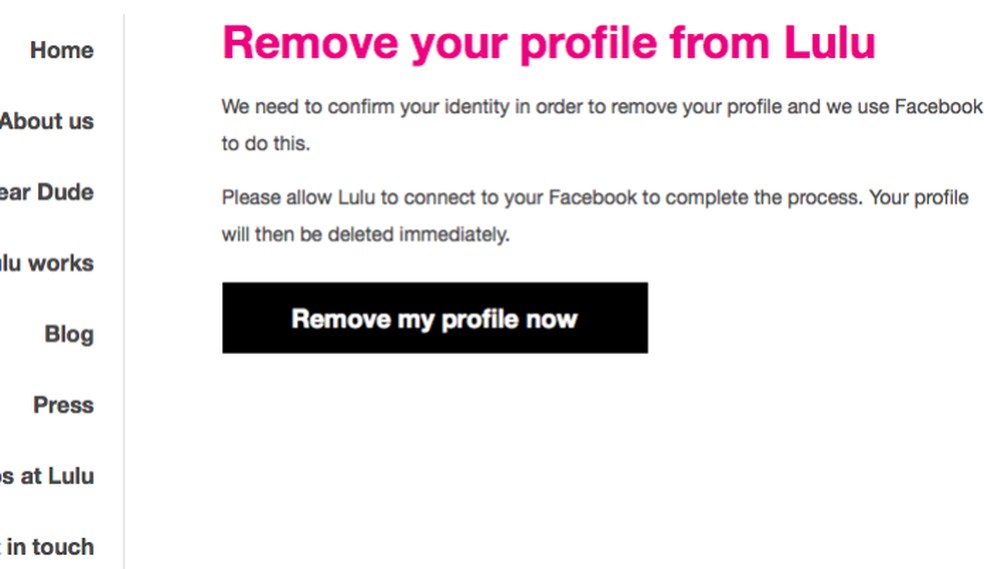Go to the About us page
Image resolution: width=984 pixels, height=569 pixels.
coord(47,121)
